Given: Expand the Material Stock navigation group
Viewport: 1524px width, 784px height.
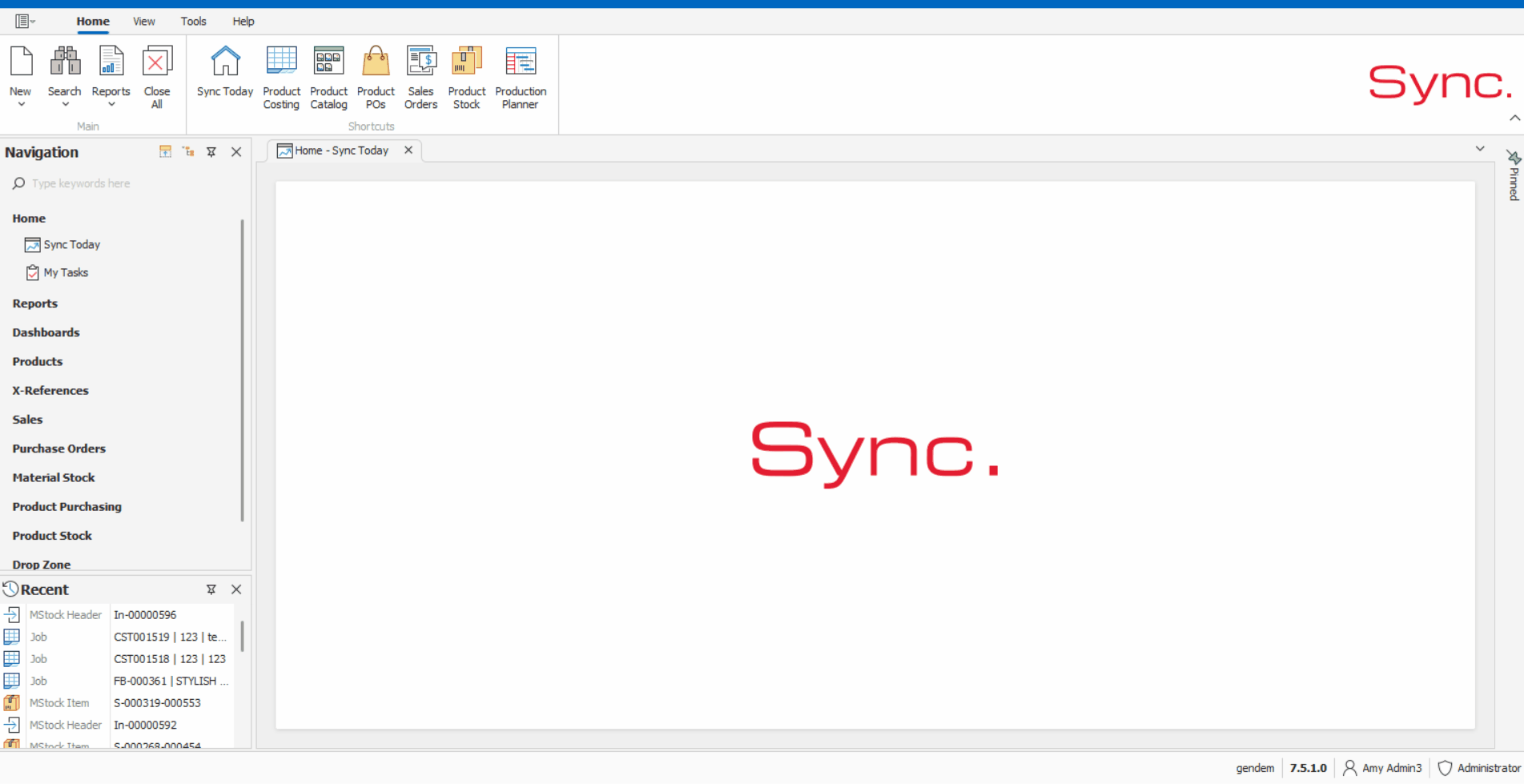Looking at the screenshot, I should point(54,478).
